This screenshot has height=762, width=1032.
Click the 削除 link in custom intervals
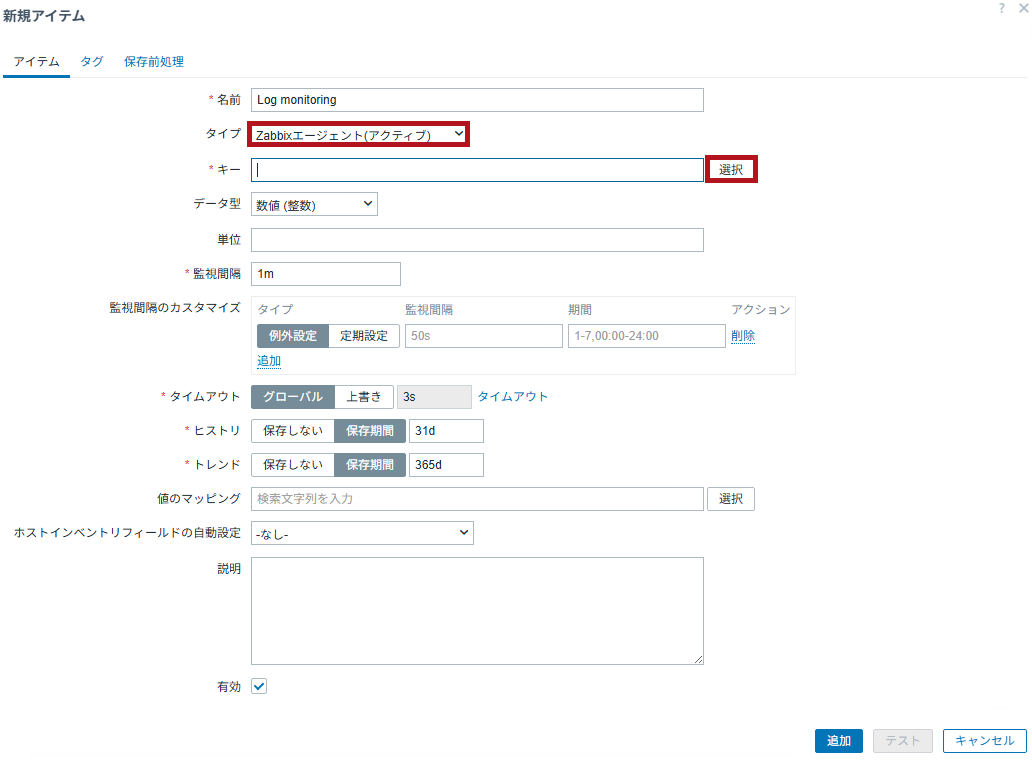click(x=743, y=336)
